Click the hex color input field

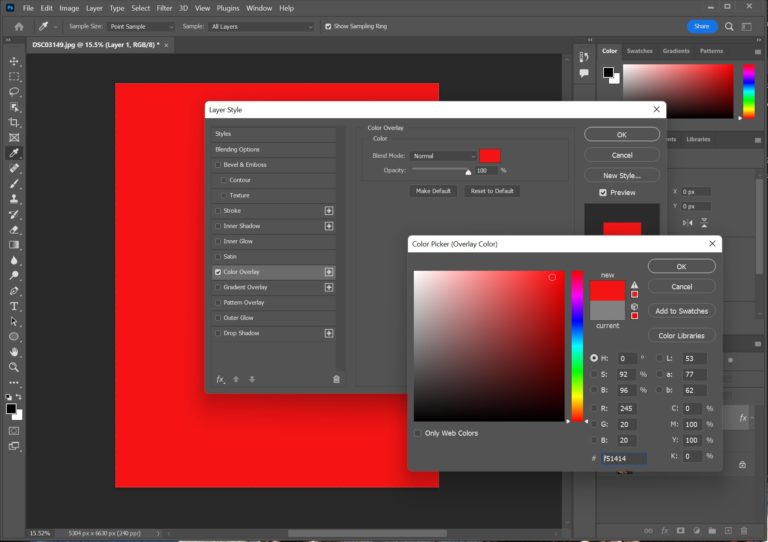[623, 459]
